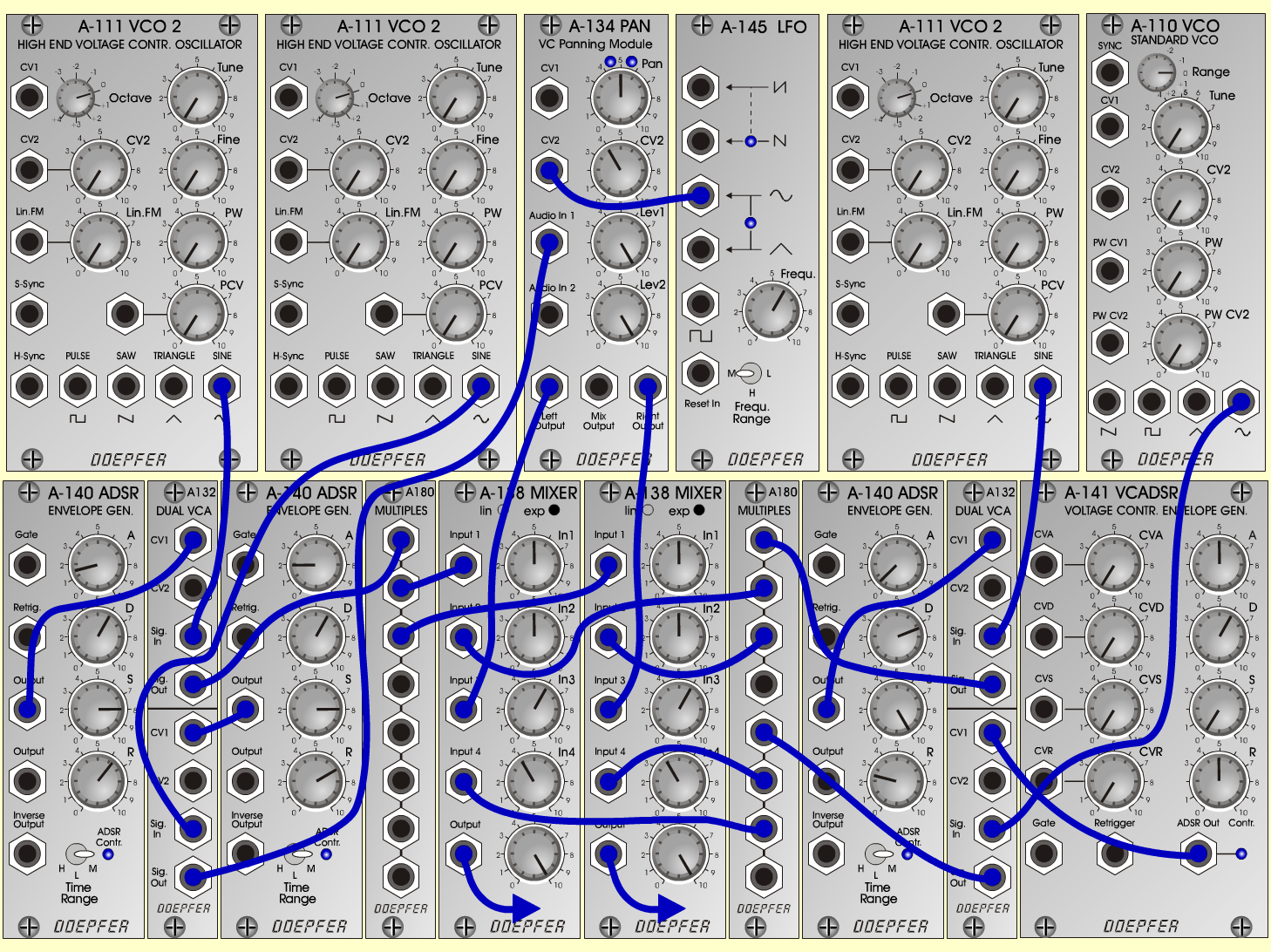Image resolution: width=1271 pixels, height=952 pixels.
Task: Click the Retrigger jack on A-141 VCADSR
Action: (1115, 853)
